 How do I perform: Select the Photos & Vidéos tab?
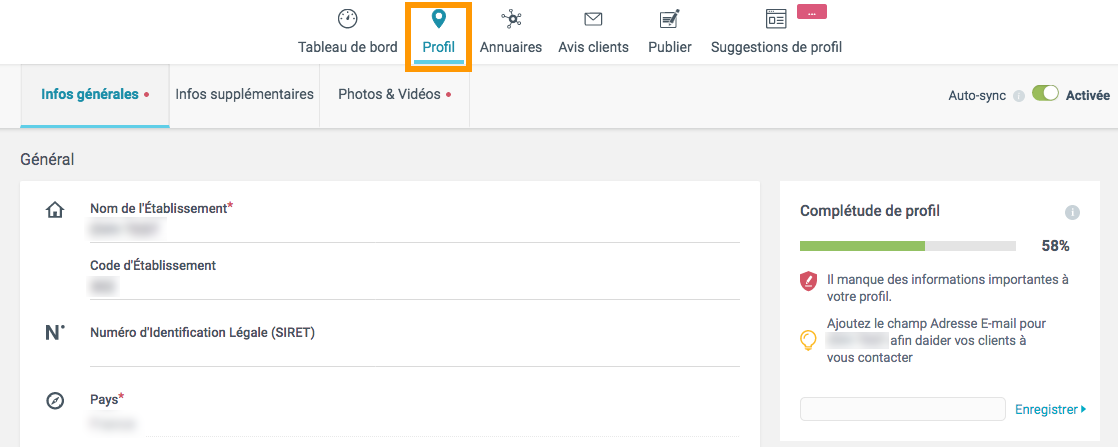[x=394, y=95]
